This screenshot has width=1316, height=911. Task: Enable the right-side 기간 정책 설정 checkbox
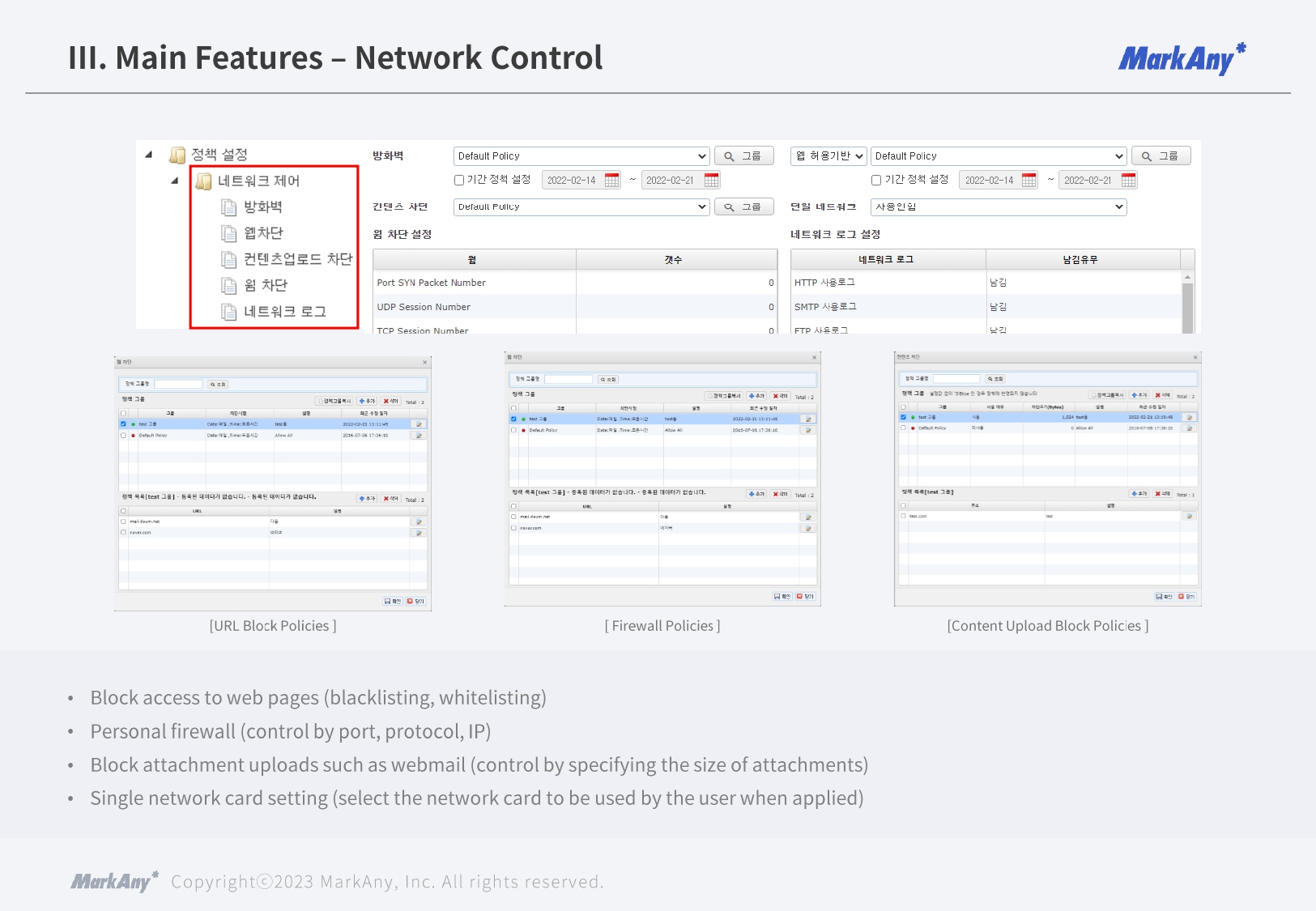[x=876, y=181]
